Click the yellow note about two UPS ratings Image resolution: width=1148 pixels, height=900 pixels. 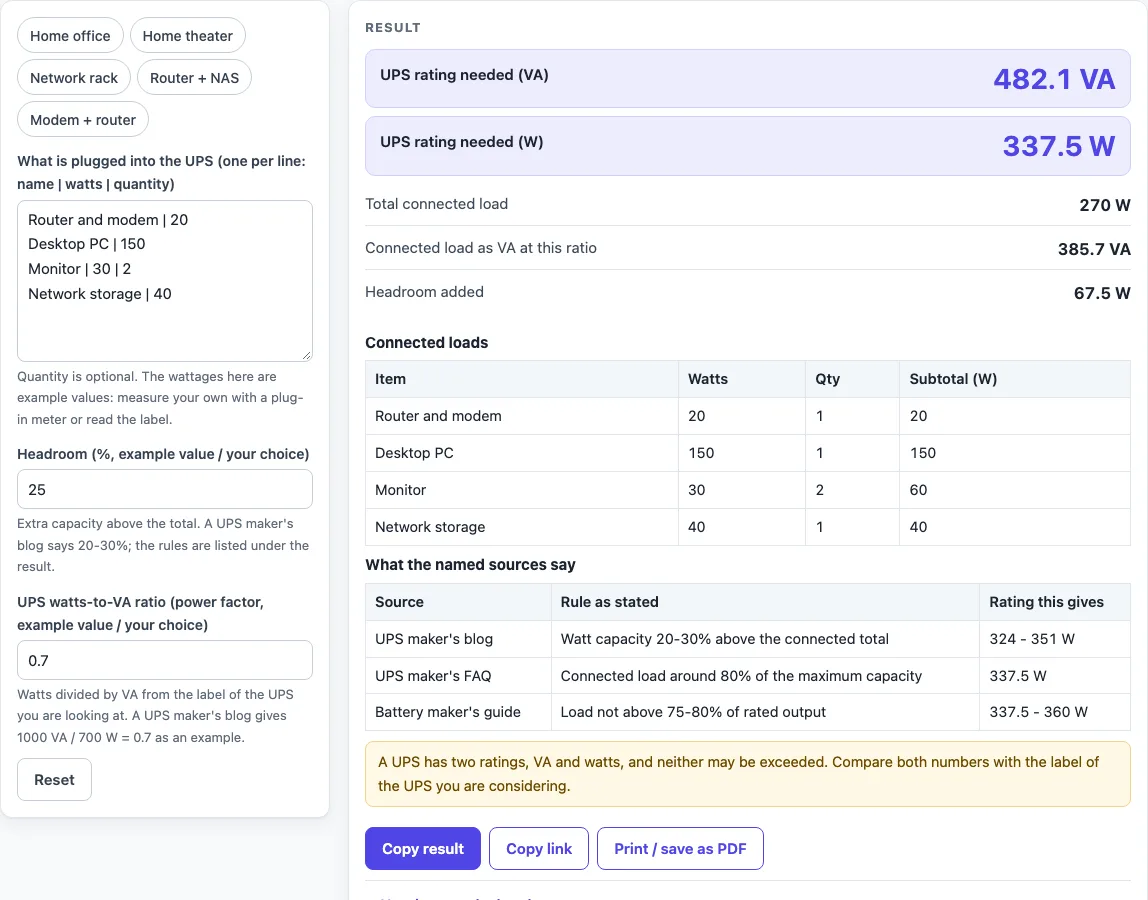(x=748, y=774)
